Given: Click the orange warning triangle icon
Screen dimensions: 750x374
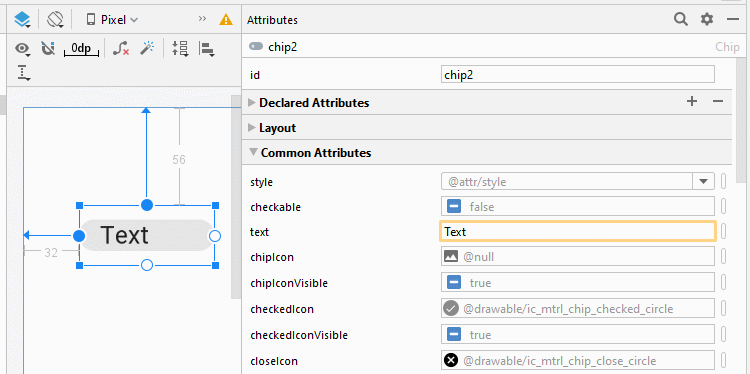Looking at the screenshot, I should tap(226, 20).
